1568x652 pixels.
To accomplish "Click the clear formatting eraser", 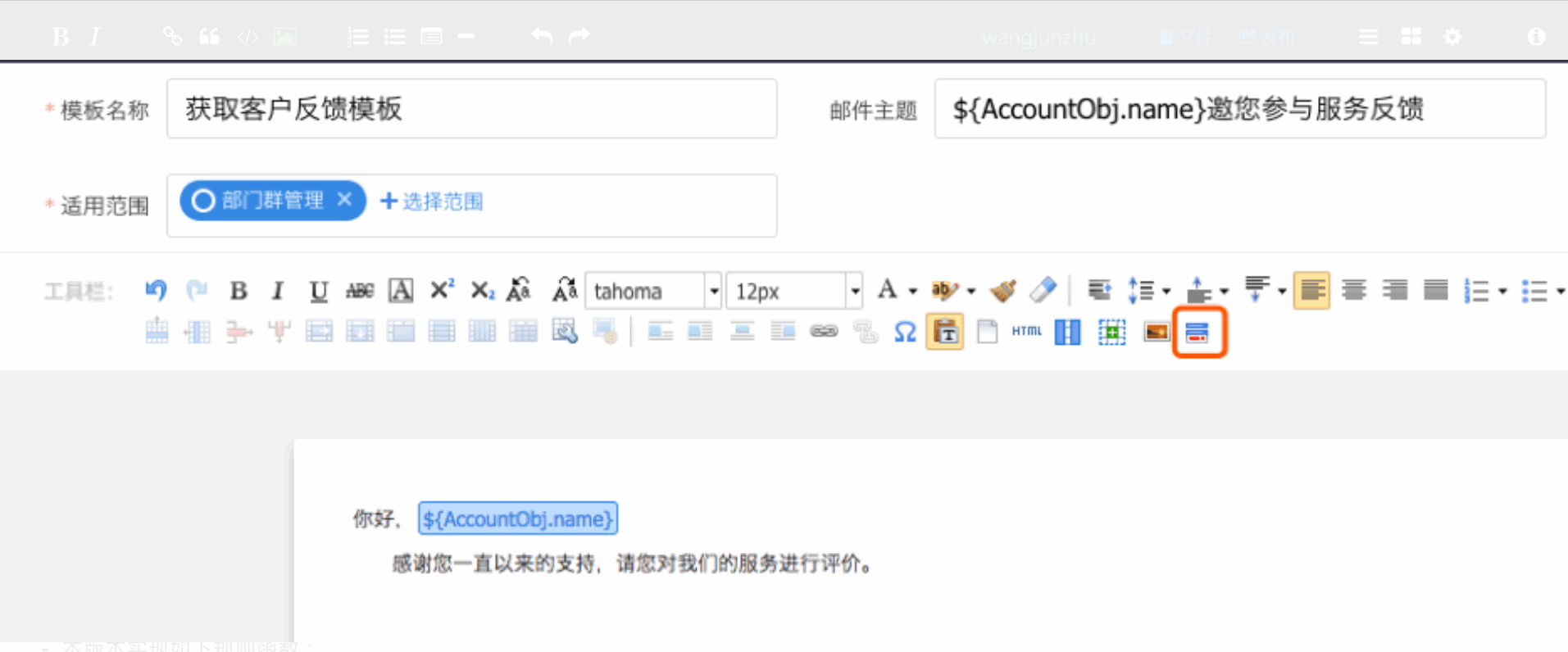I will click(x=1043, y=289).
